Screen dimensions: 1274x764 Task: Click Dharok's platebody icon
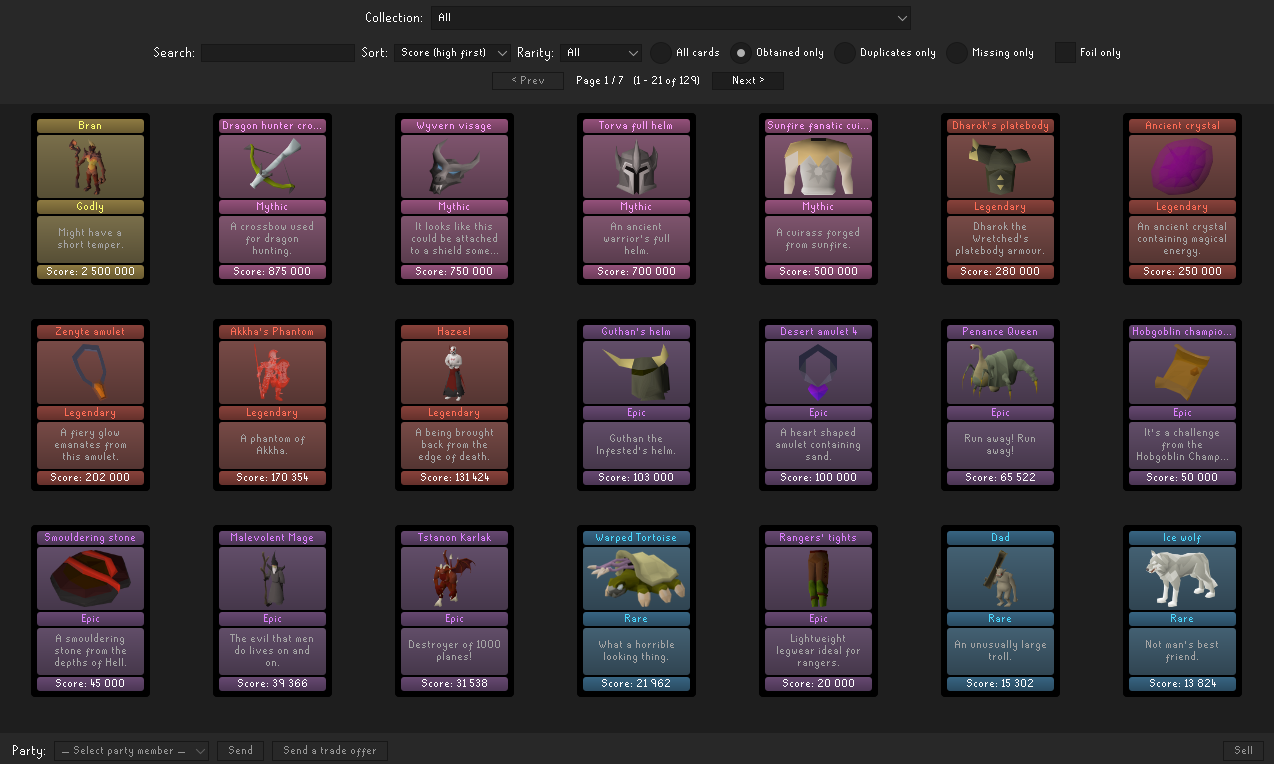click(x=1000, y=166)
